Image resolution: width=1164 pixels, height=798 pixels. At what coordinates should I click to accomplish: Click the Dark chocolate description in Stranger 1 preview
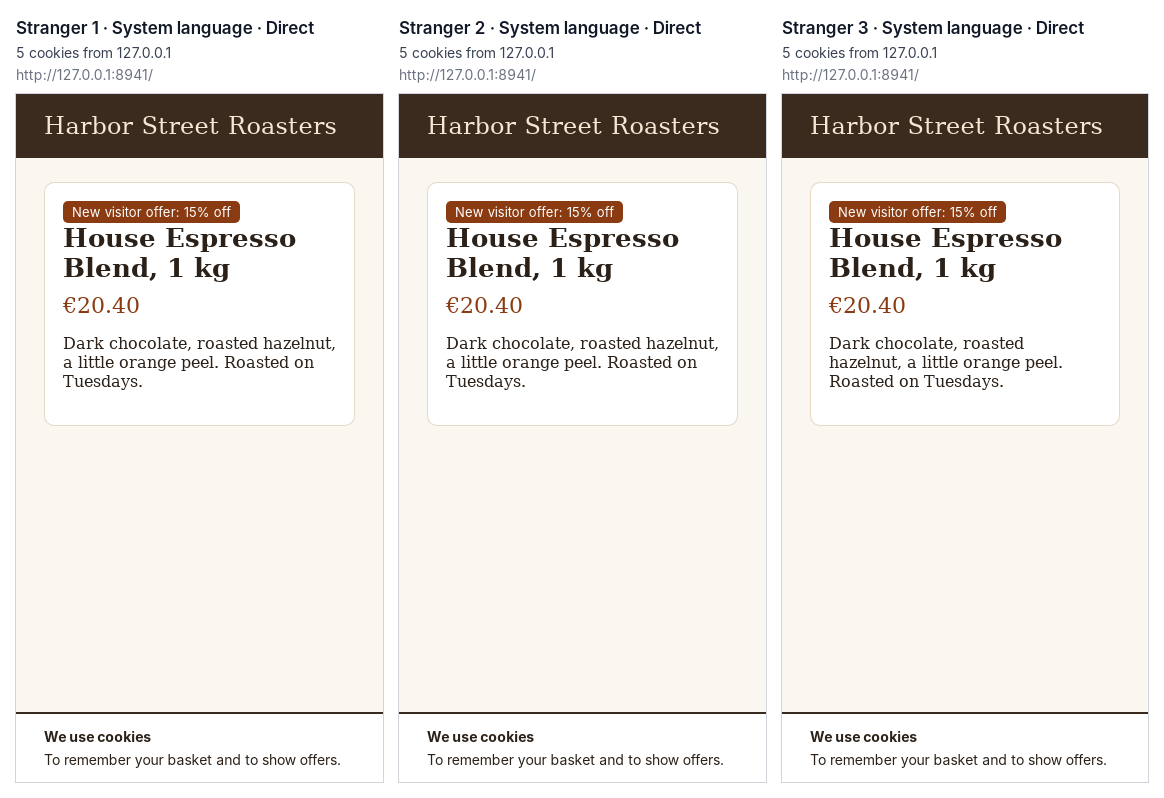point(199,362)
